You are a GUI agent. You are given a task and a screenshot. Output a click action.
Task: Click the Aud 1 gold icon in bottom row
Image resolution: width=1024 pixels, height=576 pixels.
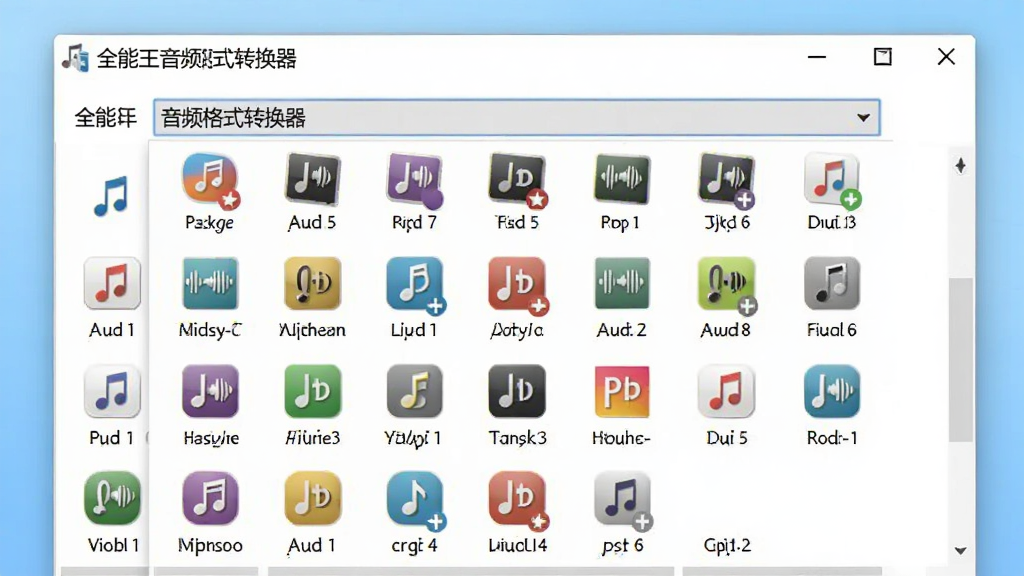tap(313, 498)
